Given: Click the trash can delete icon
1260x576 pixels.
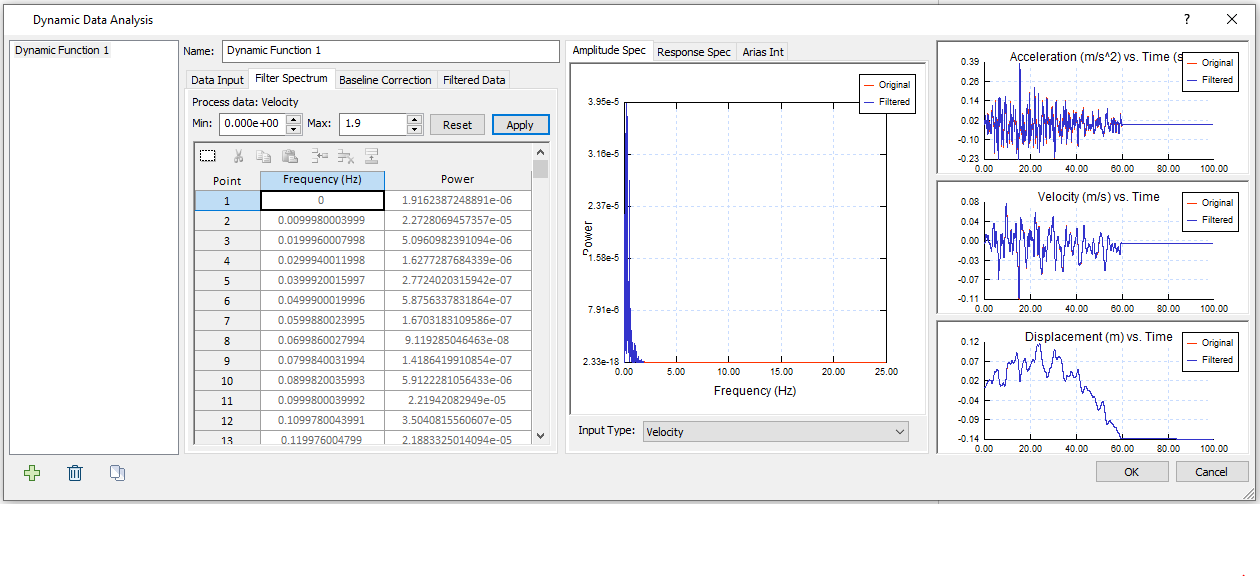Looking at the screenshot, I should coord(75,473).
